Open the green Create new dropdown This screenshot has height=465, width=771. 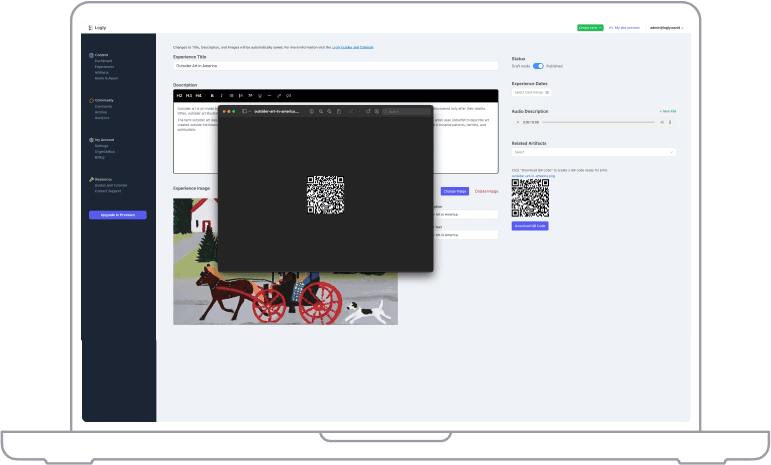[x=590, y=28]
